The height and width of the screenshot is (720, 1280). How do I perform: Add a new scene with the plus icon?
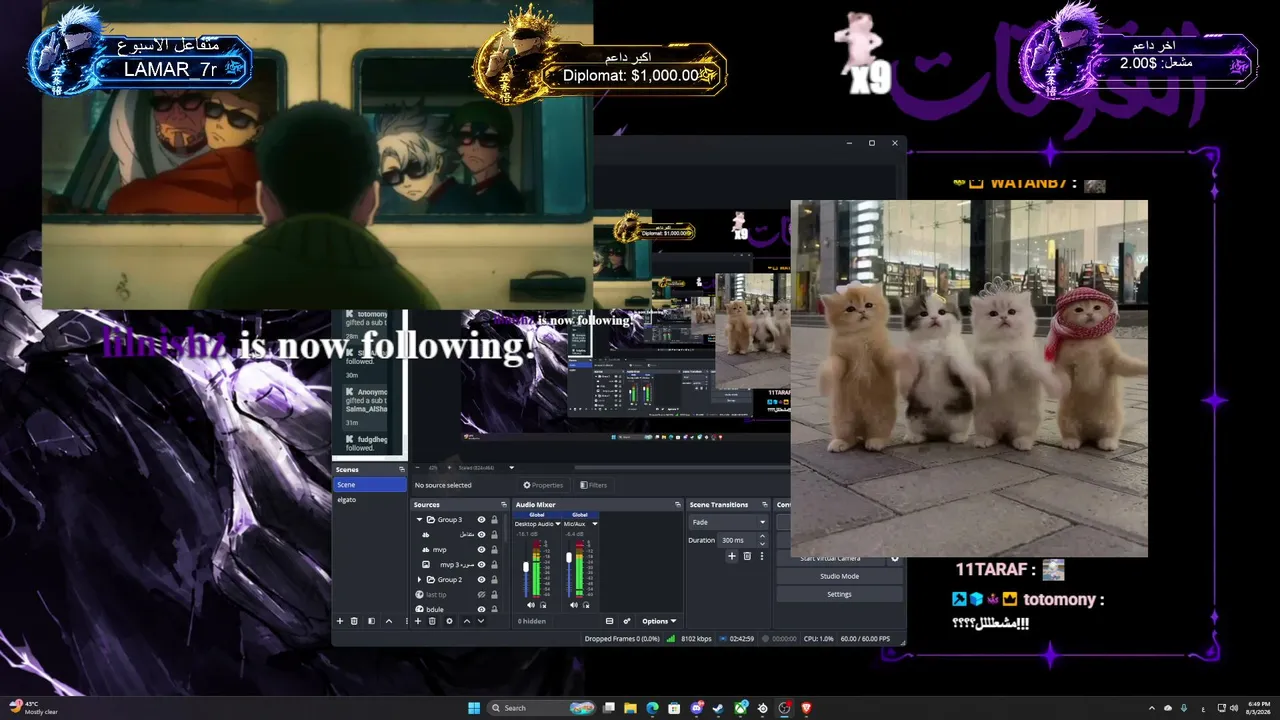[x=340, y=621]
